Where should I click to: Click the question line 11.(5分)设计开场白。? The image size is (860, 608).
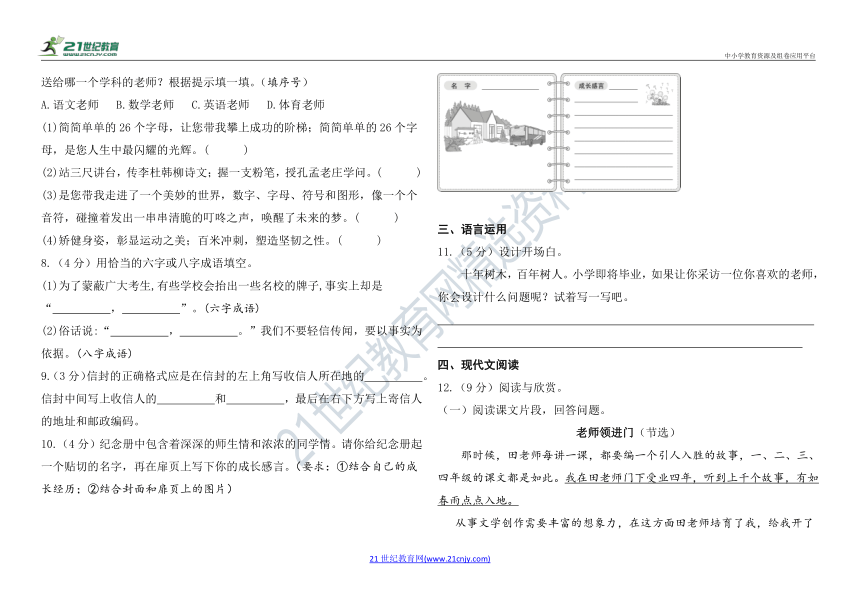(500, 252)
